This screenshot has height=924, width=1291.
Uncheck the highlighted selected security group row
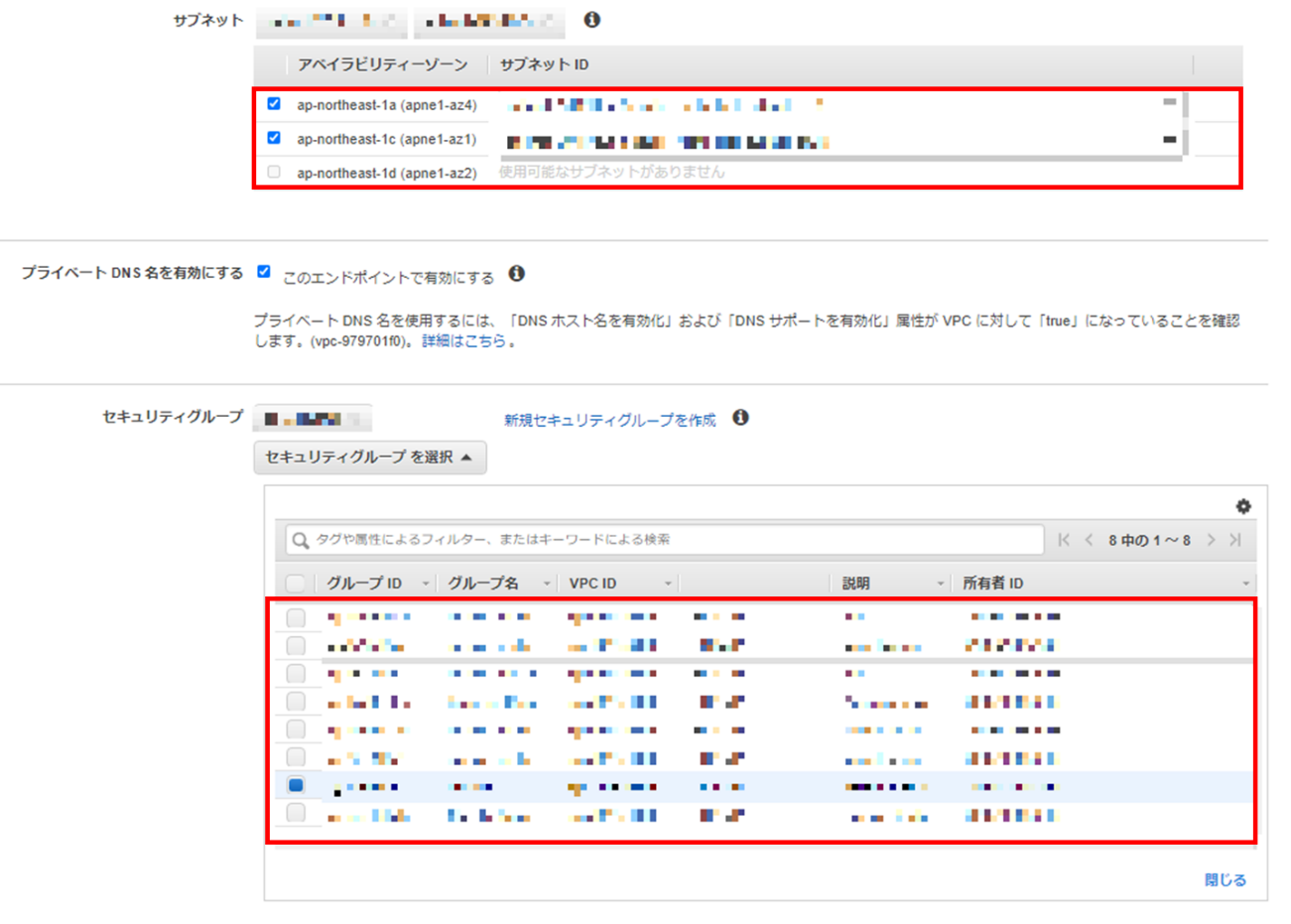pos(296,785)
